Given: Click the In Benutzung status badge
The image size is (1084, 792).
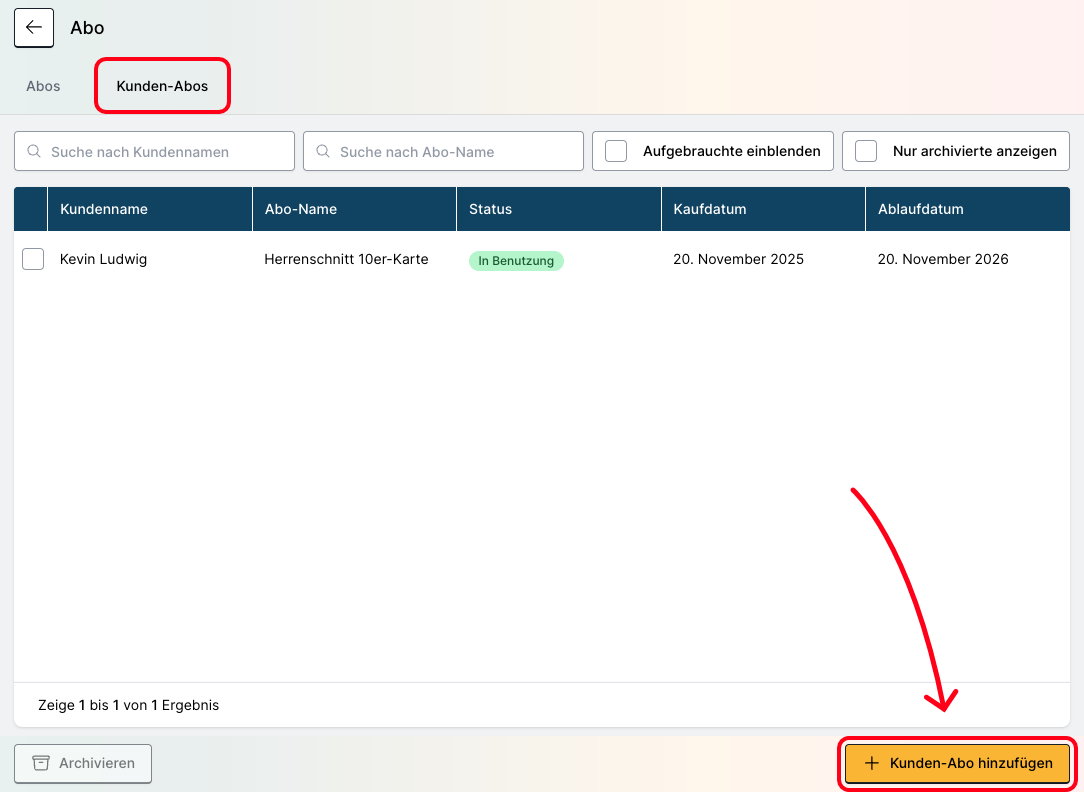Looking at the screenshot, I should pos(516,261).
